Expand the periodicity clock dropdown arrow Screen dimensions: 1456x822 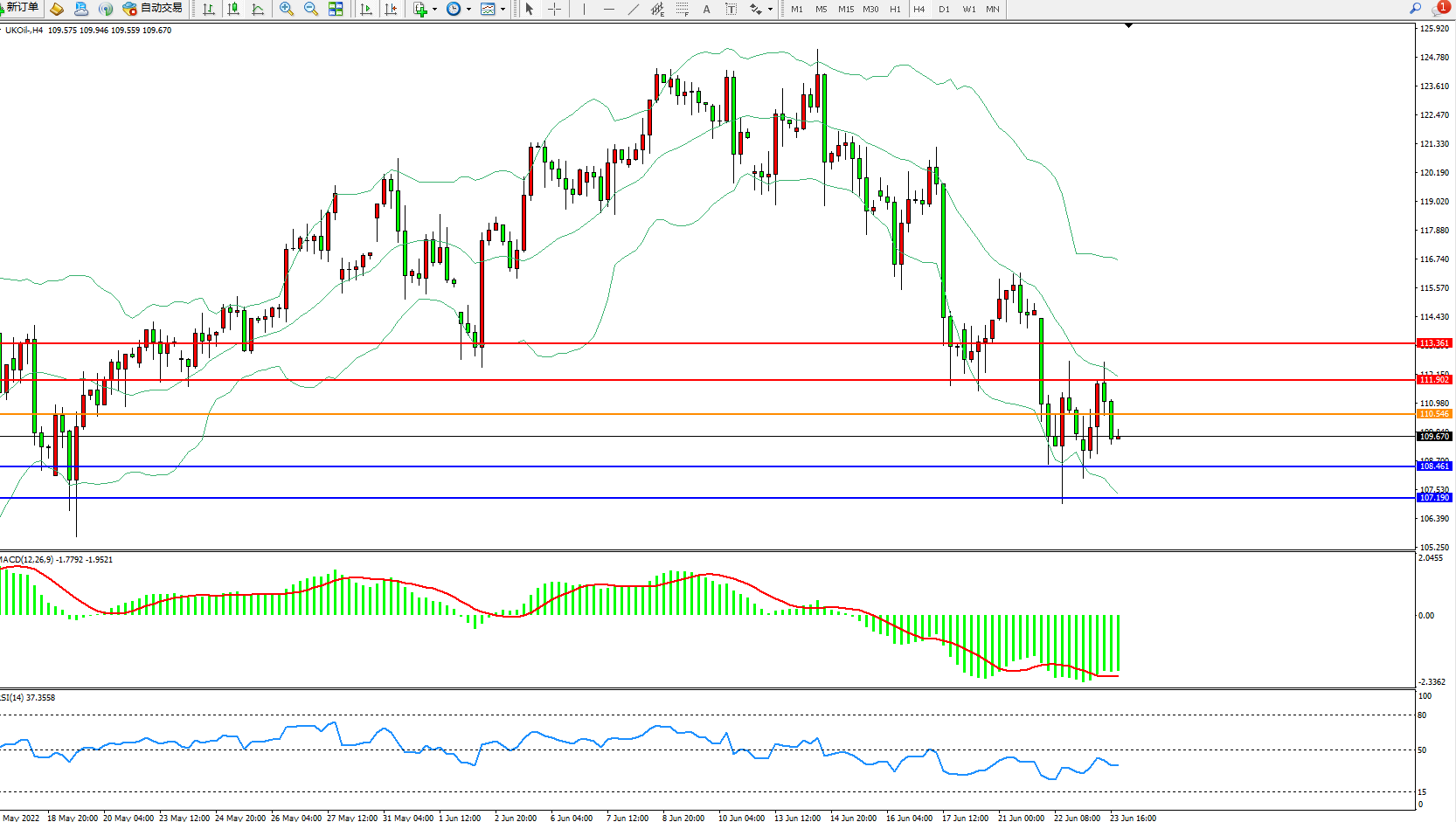pos(468,9)
